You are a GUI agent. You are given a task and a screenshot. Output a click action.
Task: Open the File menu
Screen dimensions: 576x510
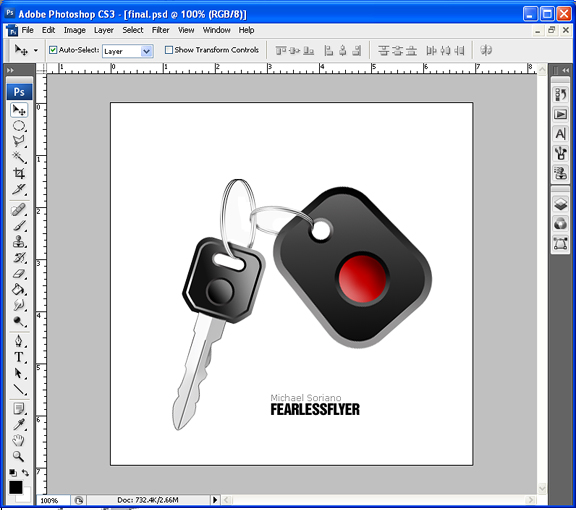pos(28,30)
